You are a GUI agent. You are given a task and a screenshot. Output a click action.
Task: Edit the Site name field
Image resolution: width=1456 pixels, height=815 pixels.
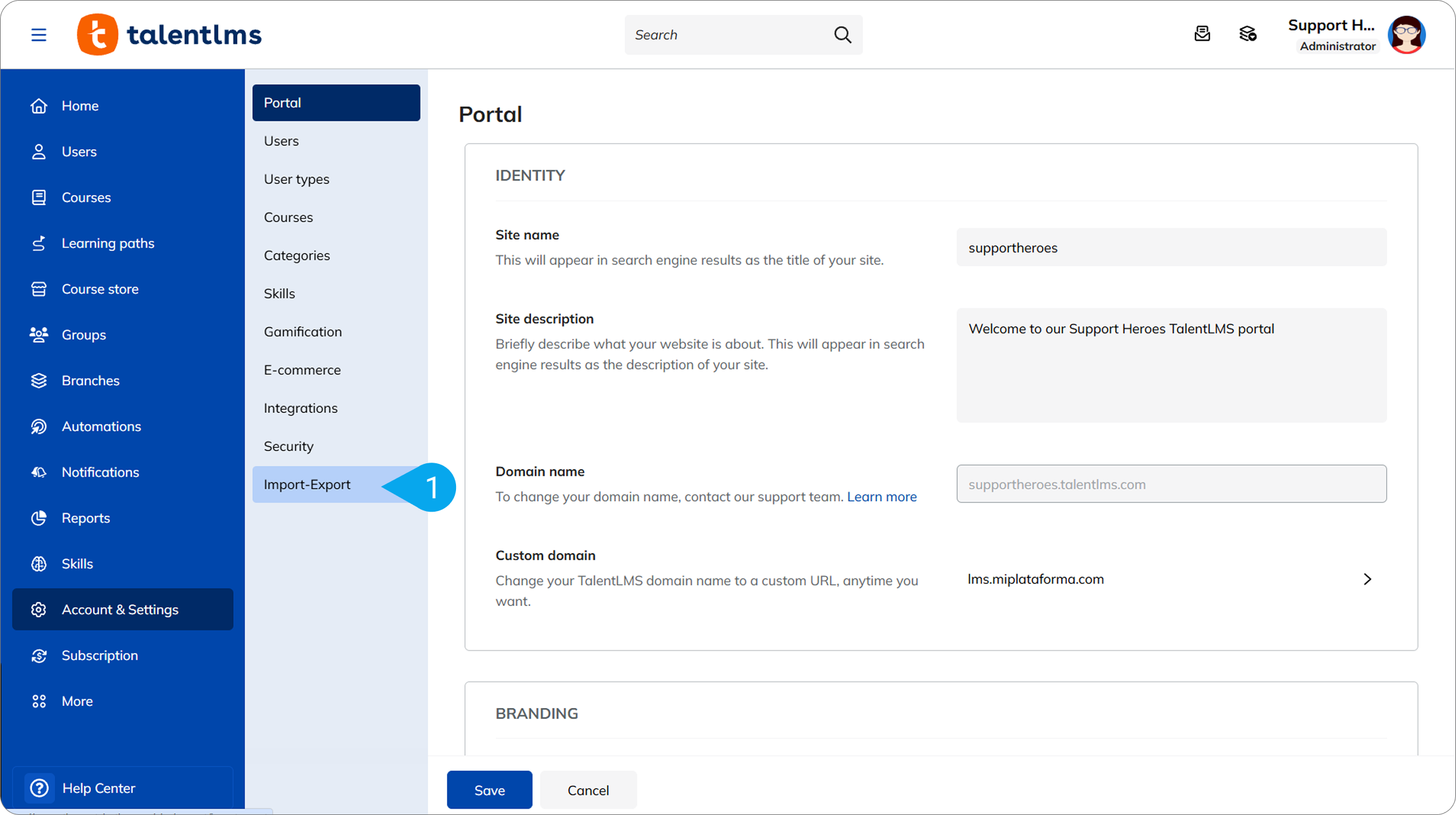click(x=1171, y=247)
